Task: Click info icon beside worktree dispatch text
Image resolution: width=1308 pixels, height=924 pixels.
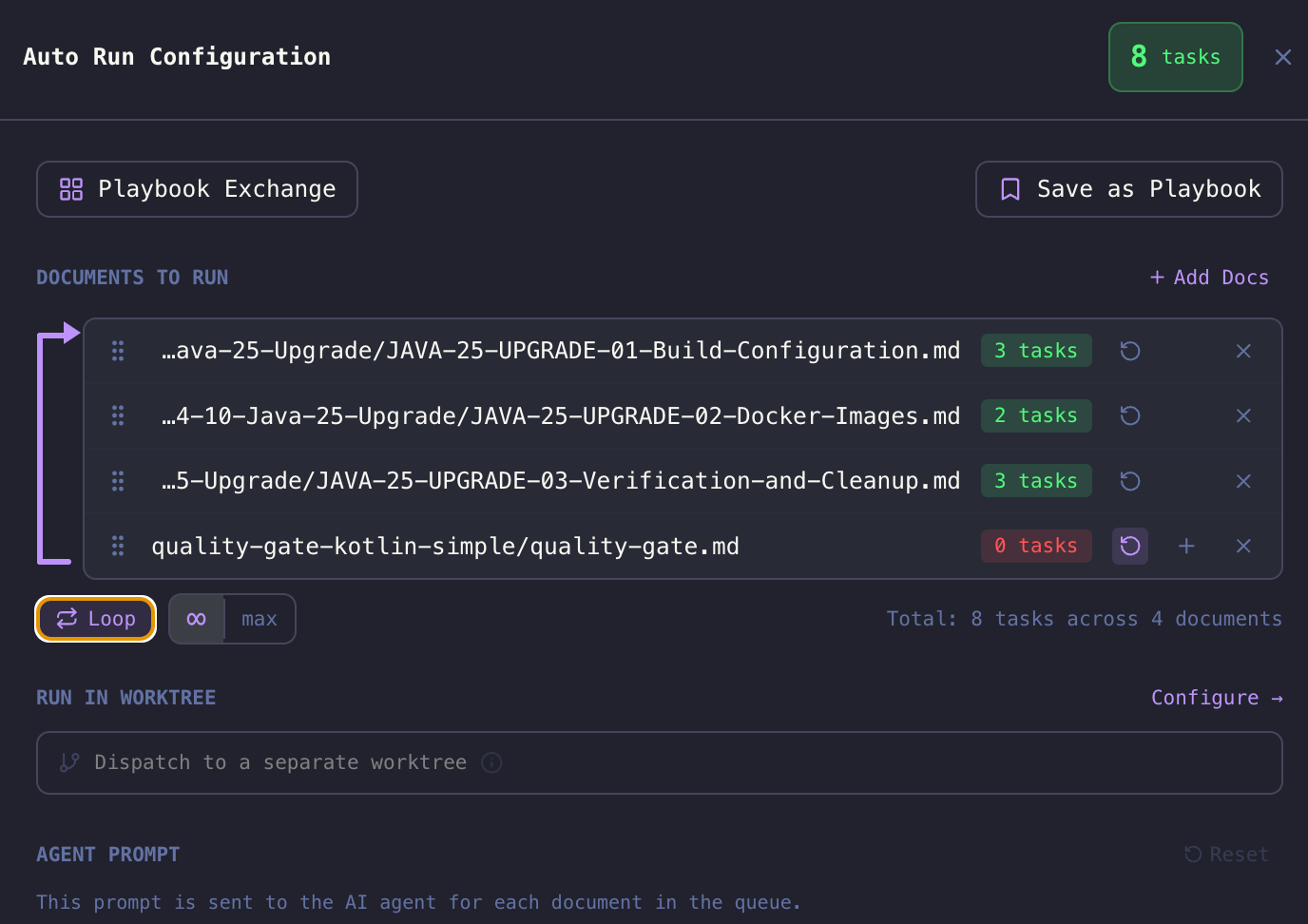Action: click(x=491, y=762)
